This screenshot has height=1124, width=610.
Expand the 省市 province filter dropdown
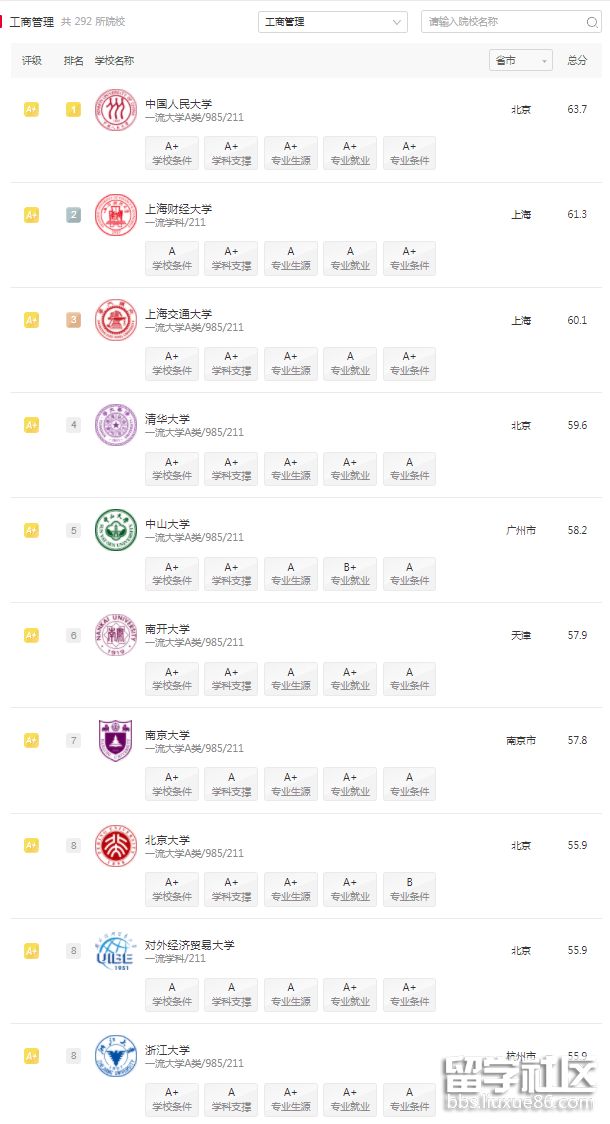[x=520, y=61]
